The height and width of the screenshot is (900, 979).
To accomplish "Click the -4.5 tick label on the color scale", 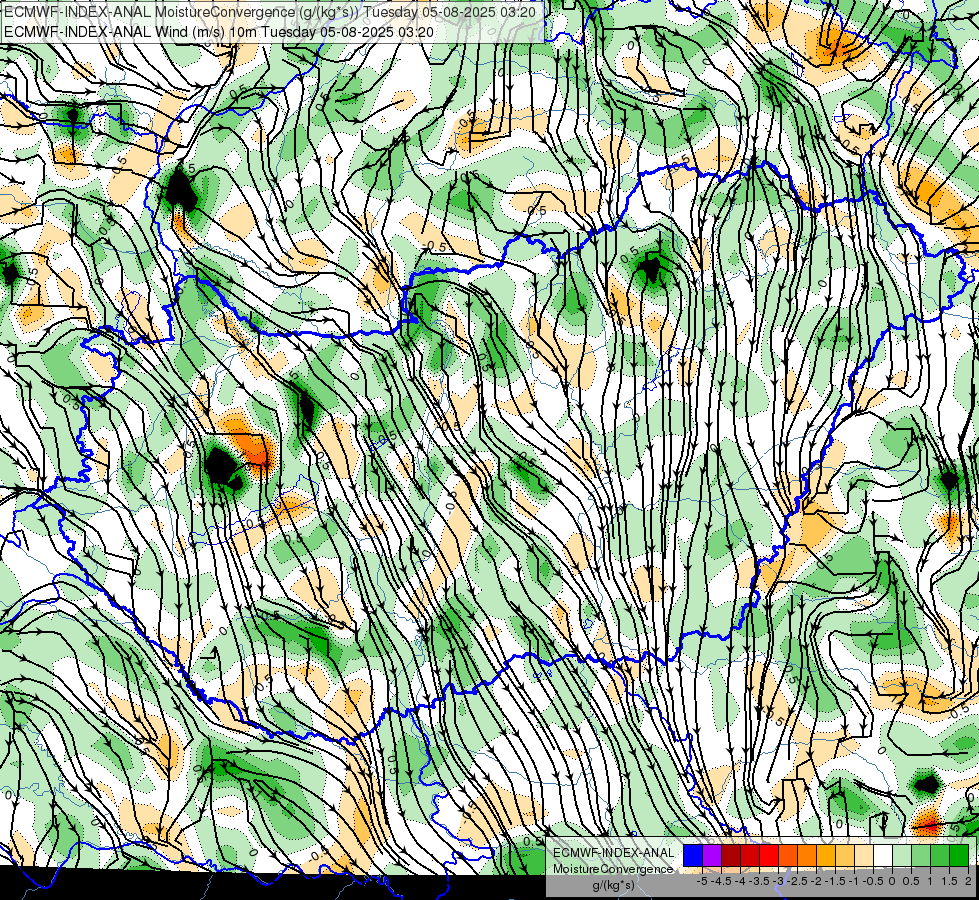I will click(x=721, y=881).
